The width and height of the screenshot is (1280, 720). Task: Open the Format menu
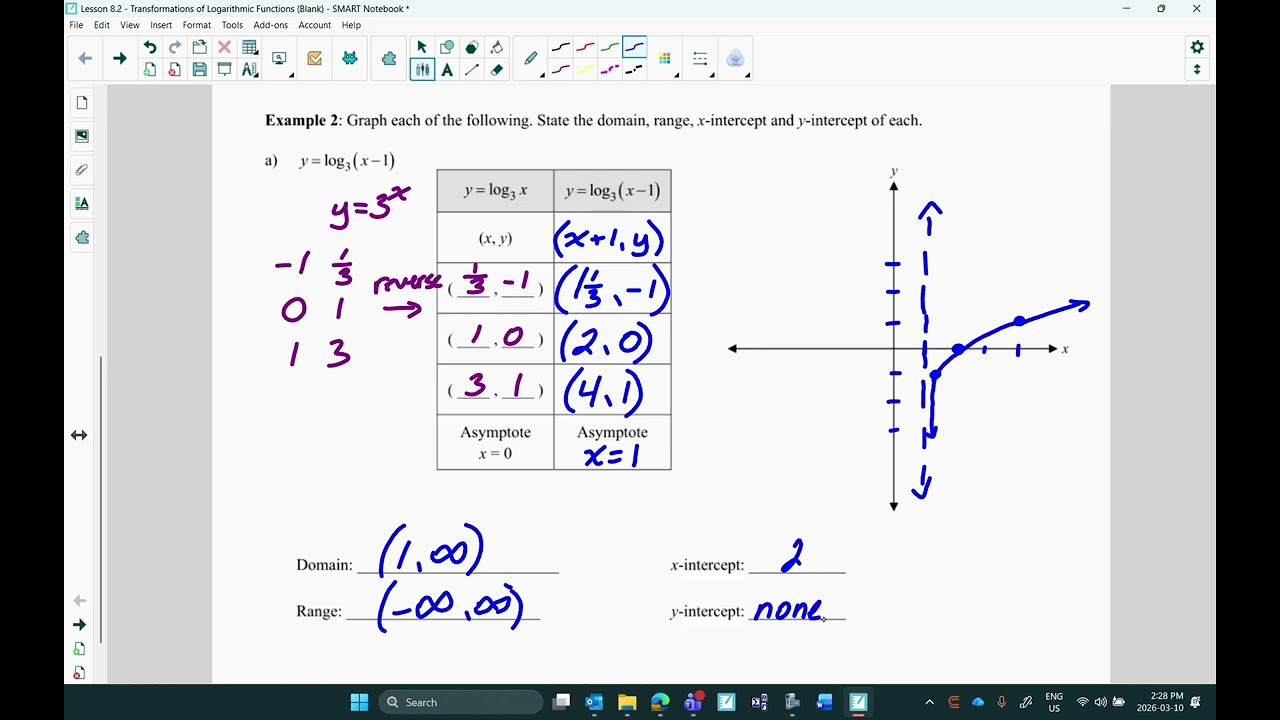(x=197, y=25)
